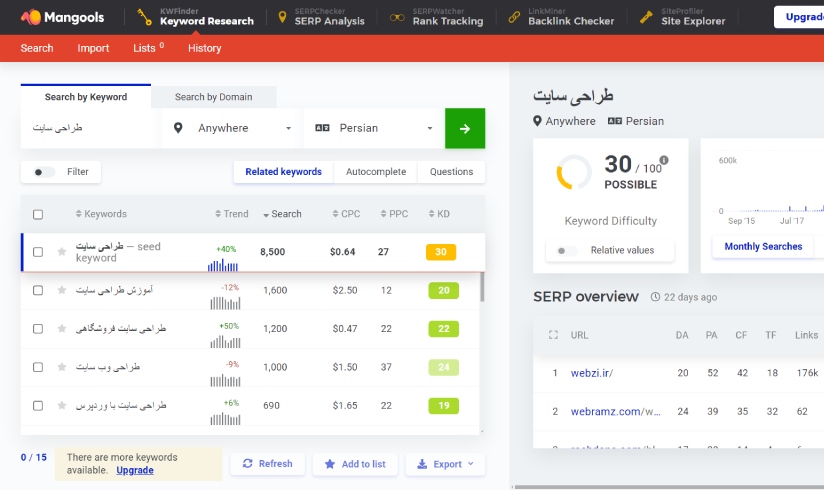Open the Anywhere location dropdown
Viewport: 824px width, 490px height.
pyautogui.click(x=232, y=128)
